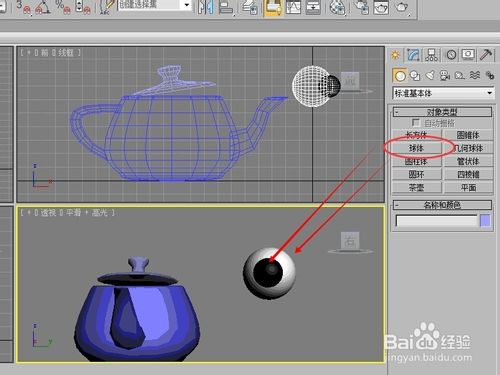
Task: Click the 长方体 button
Action: point(416,135)
